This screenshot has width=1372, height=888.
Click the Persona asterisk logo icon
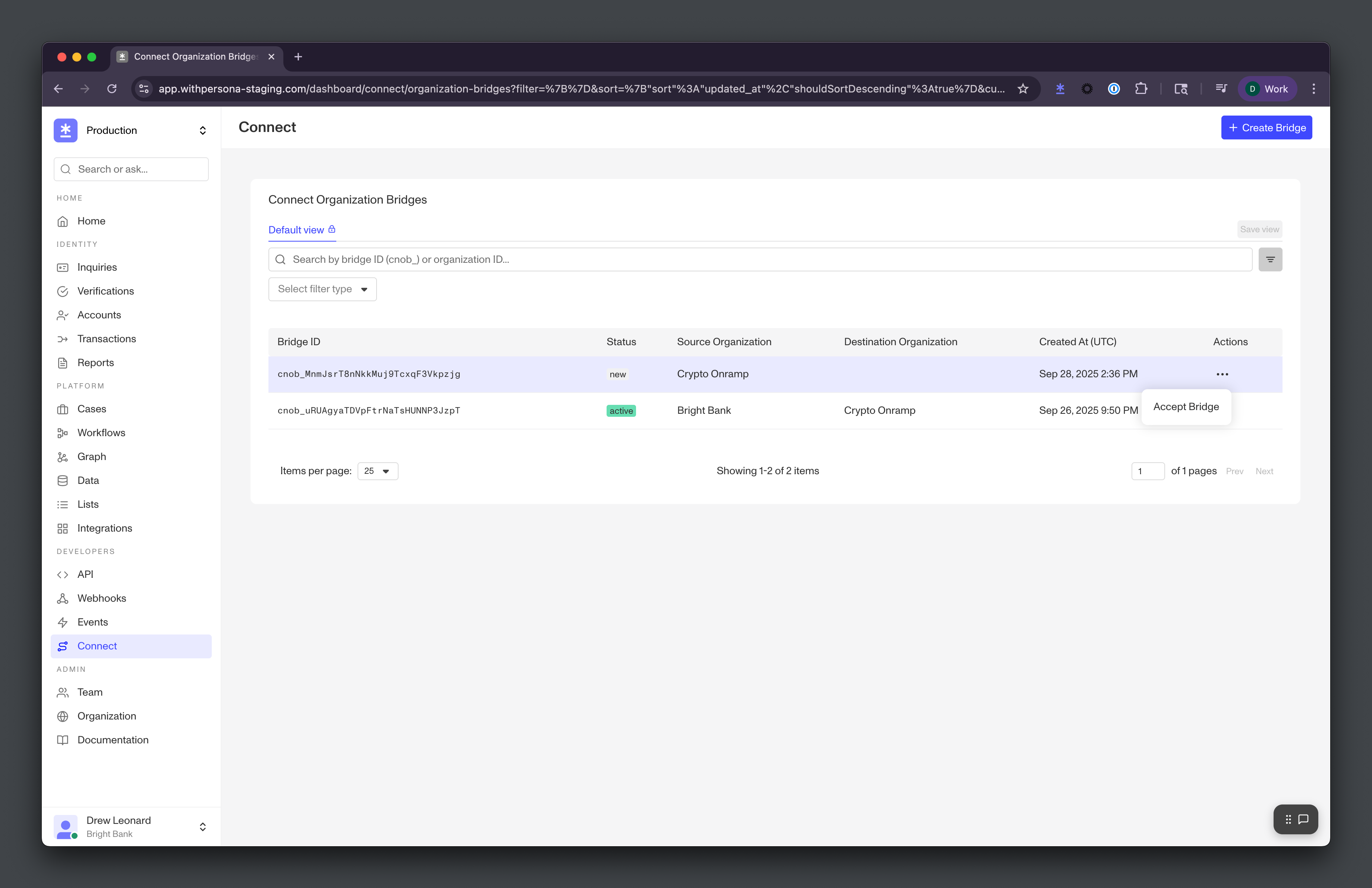(66, 130)
